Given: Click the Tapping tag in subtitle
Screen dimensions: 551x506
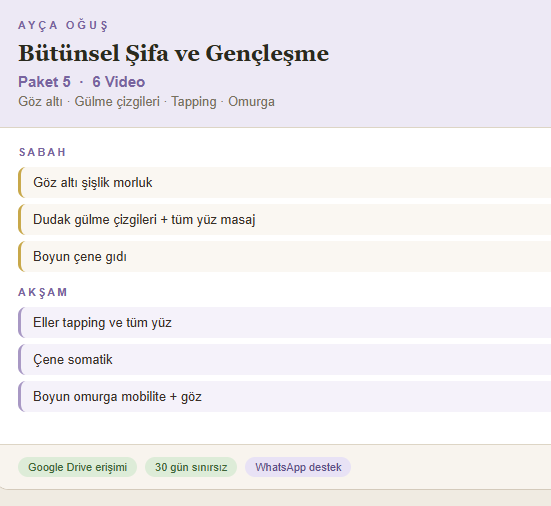Looking at the screenshot, I should (x=194, y=102).
